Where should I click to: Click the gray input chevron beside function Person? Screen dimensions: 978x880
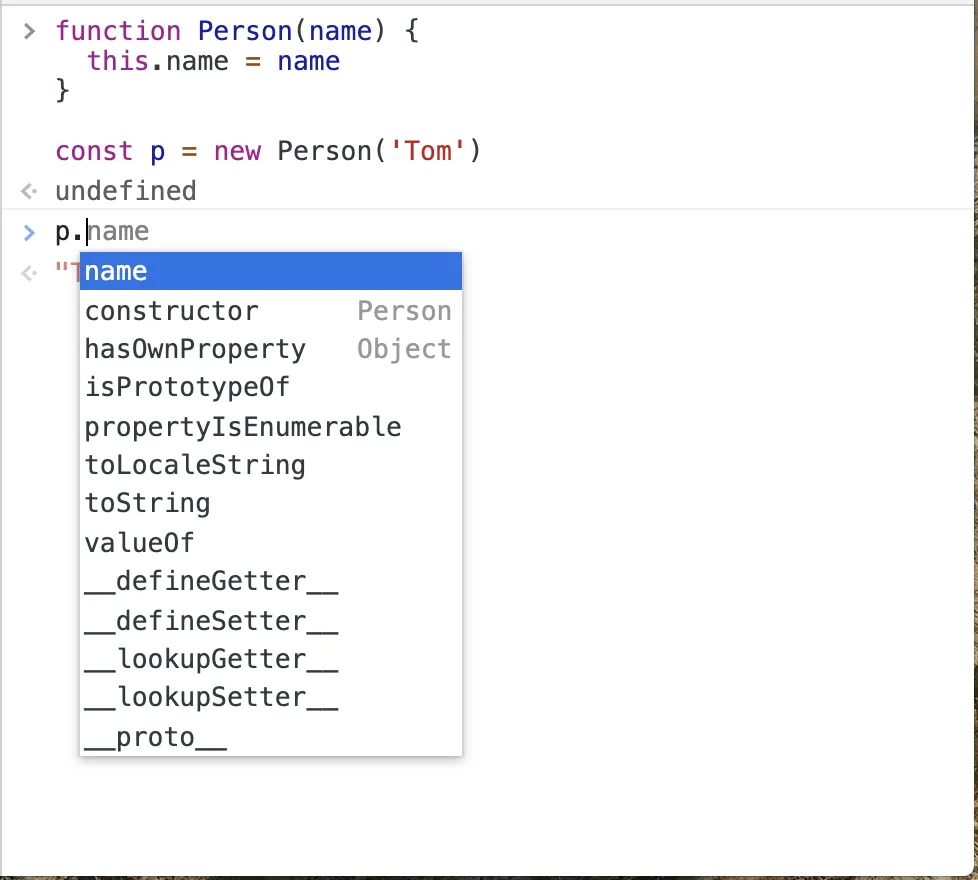[x=29, y=31]
